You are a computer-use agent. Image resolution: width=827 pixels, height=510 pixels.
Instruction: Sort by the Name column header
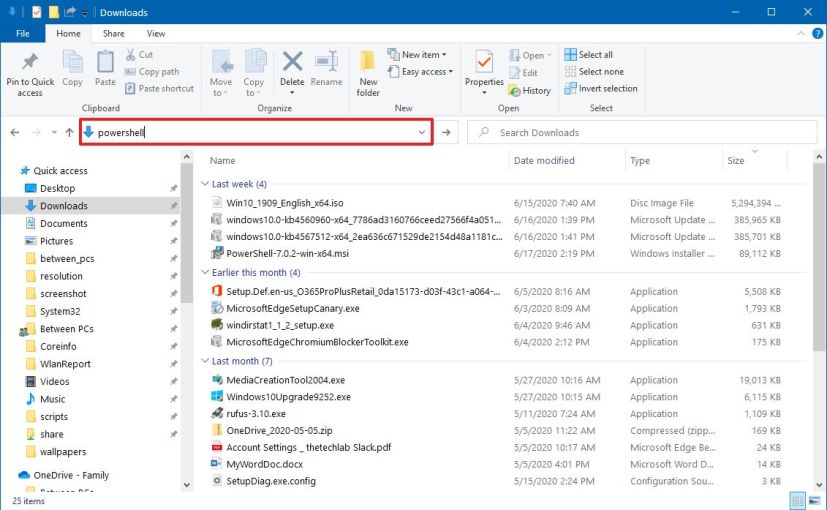click(223, 160)
